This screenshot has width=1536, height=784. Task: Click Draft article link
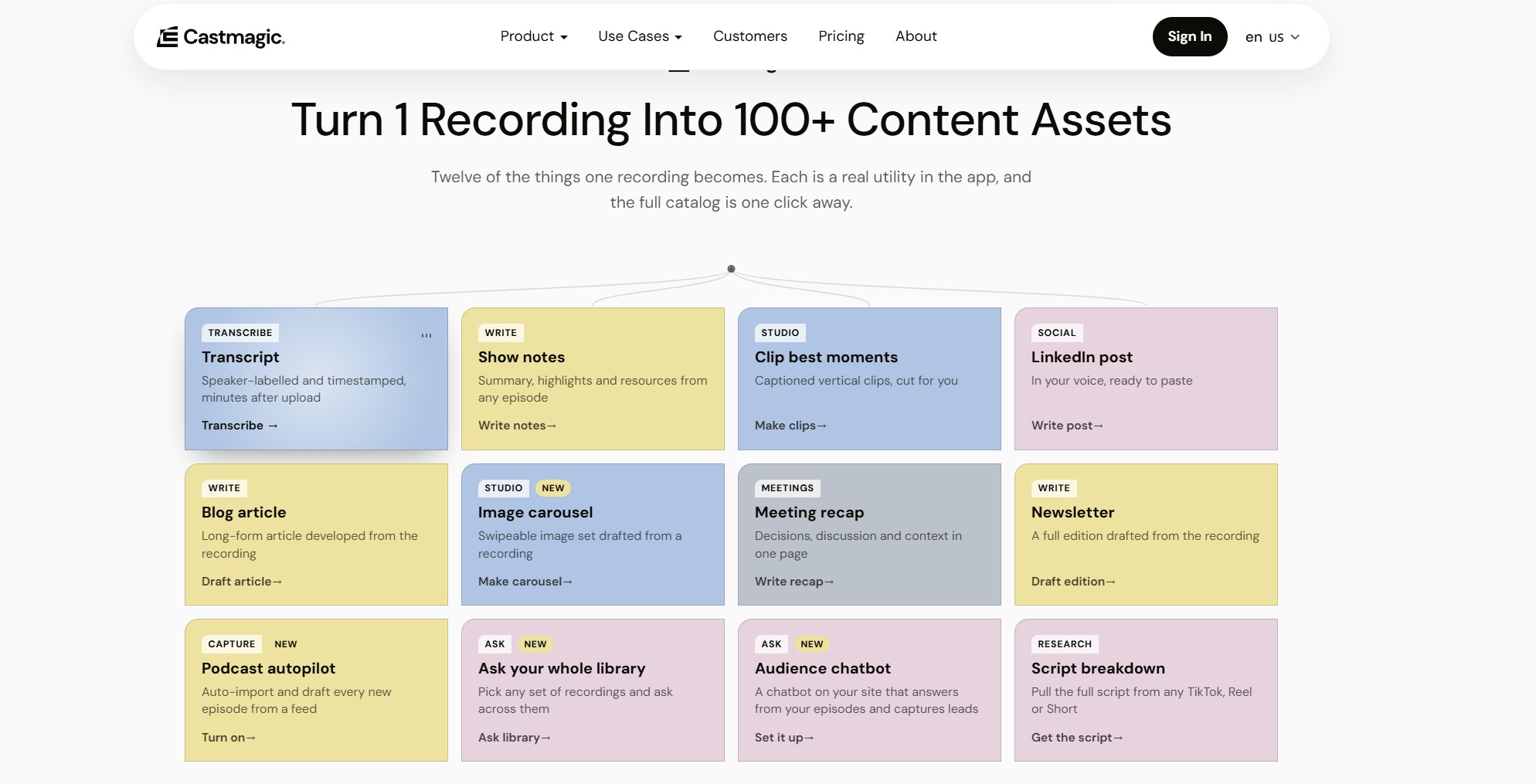[242, 582]
